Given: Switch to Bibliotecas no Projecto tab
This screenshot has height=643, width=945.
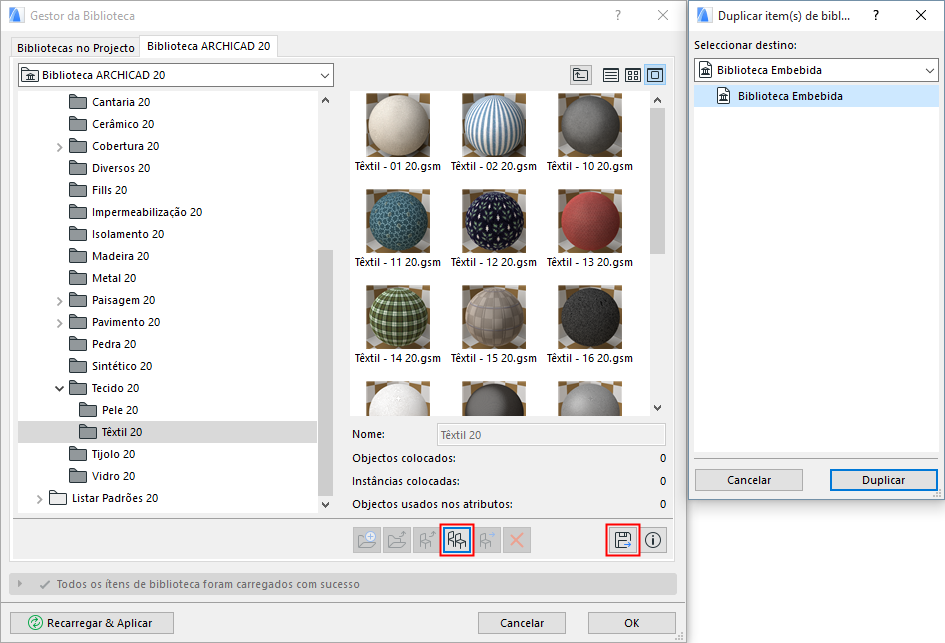Looking at the screenshot, I should pos(75,48).
